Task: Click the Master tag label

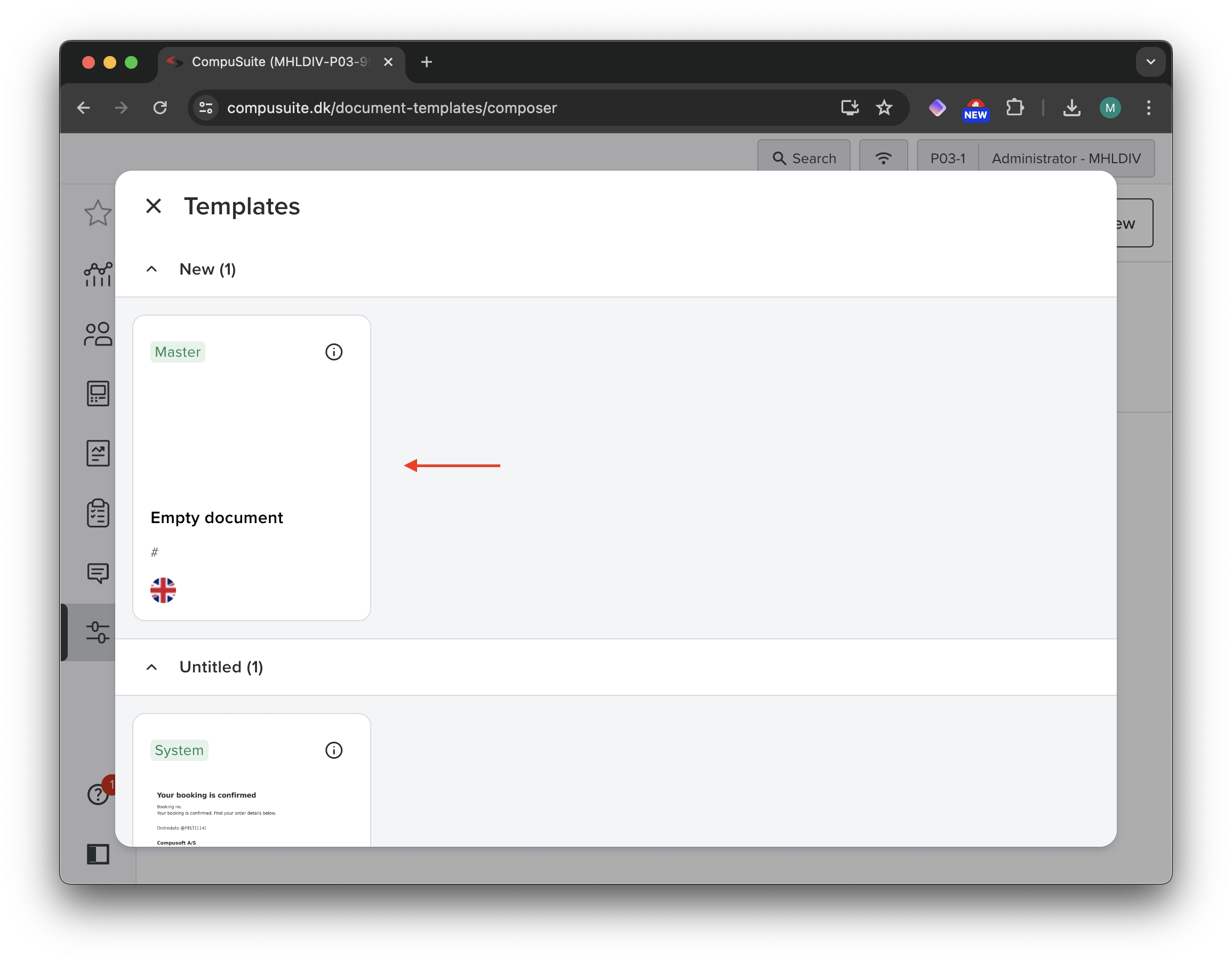Action: pos(178,352)
